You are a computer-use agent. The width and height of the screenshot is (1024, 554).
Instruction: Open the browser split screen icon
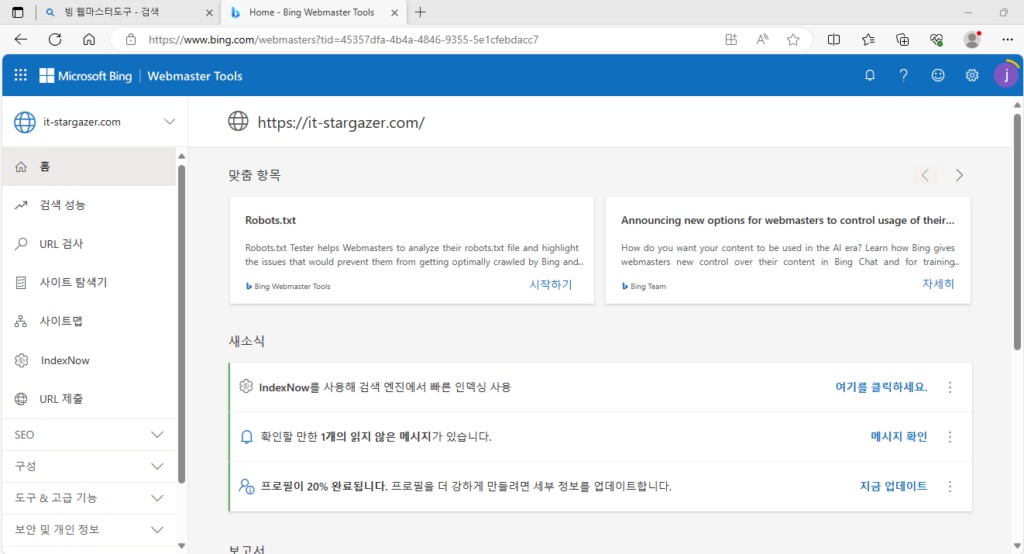click(x=834, y=40)
